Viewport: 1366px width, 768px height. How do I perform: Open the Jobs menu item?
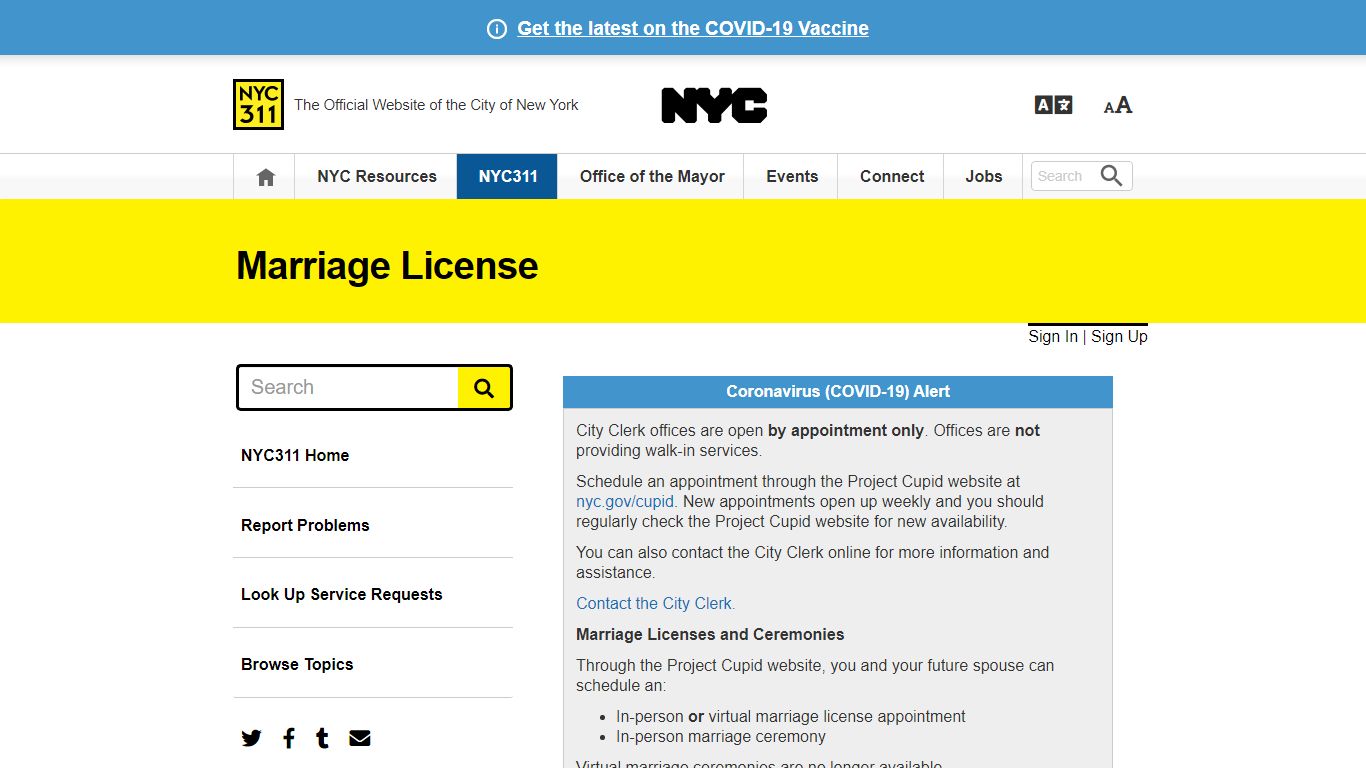984,176
